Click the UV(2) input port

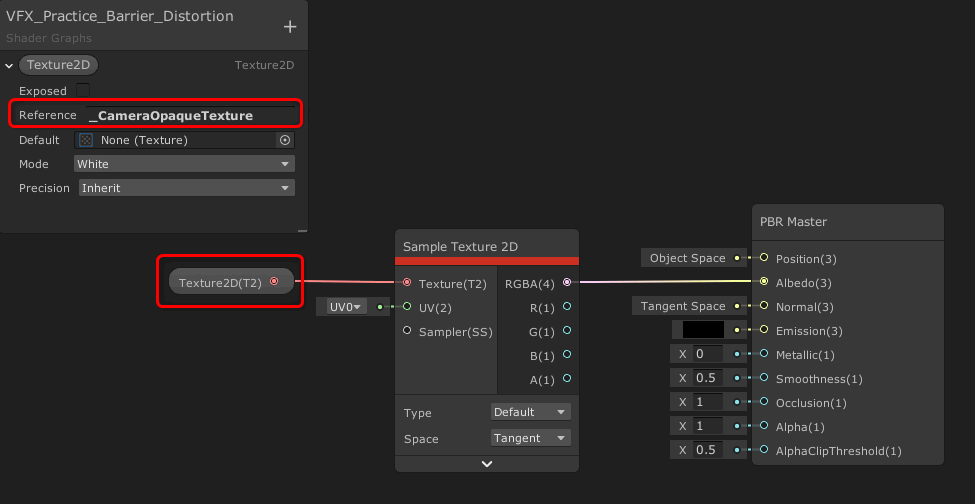click(407, 306)
